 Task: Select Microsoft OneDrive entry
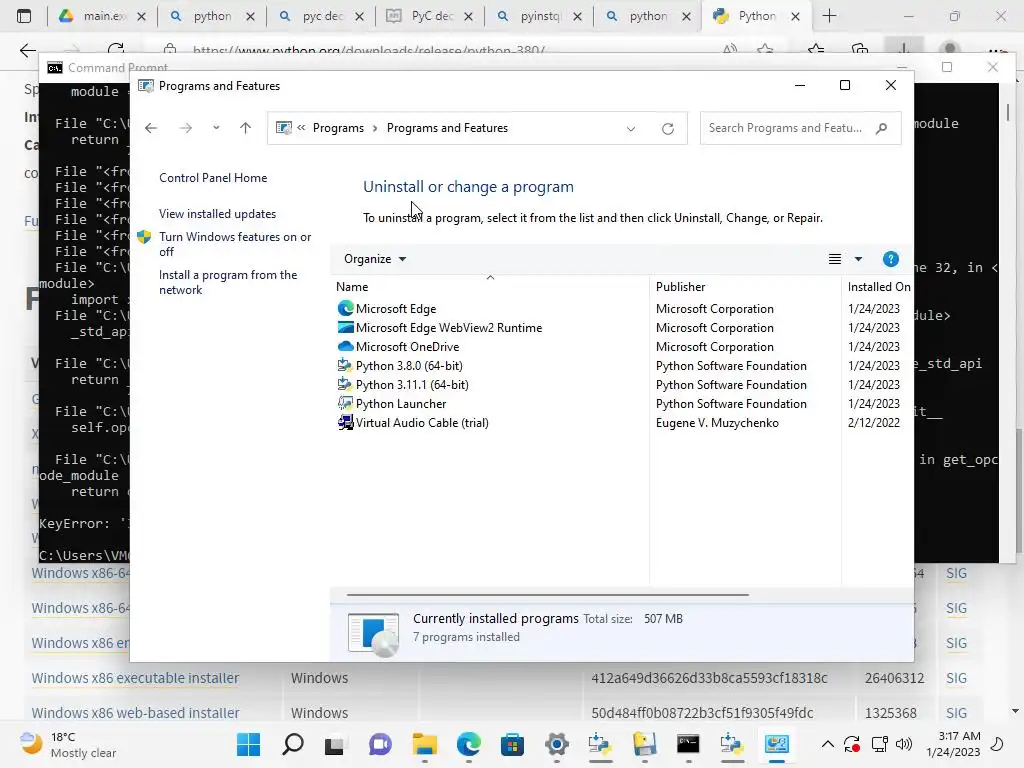point(408,347)
